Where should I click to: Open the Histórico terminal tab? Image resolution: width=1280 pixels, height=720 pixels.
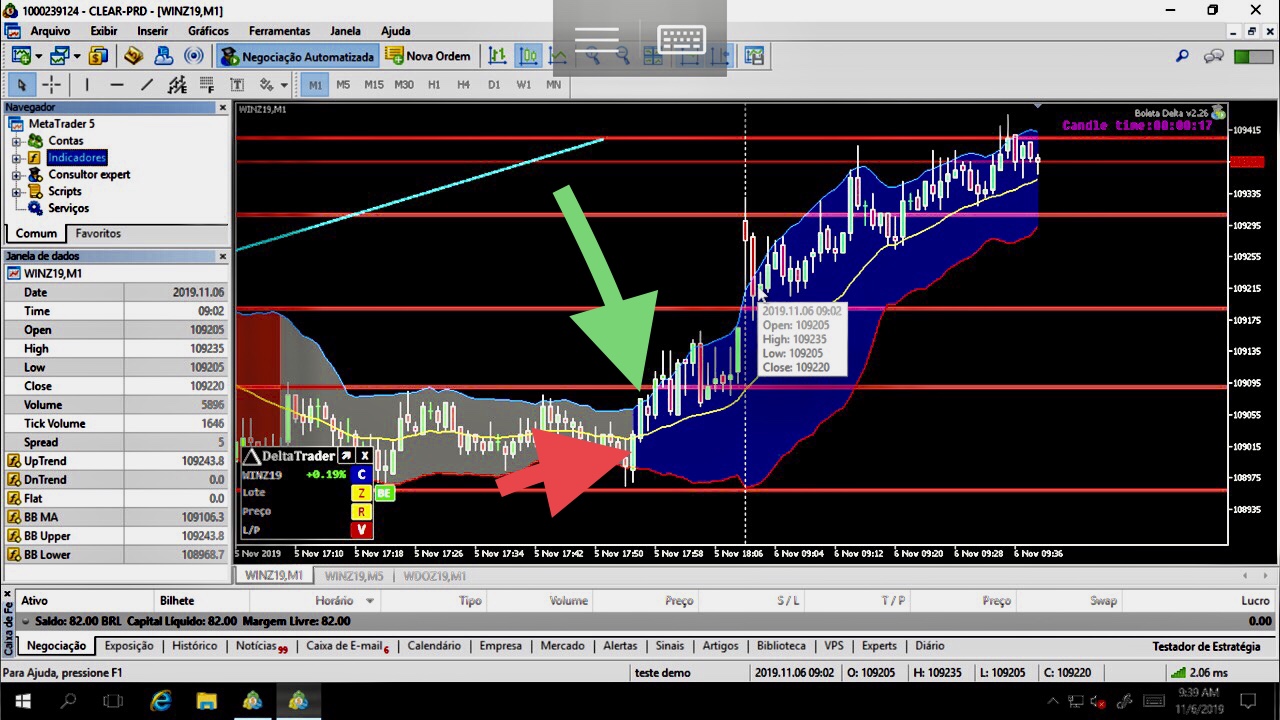click(x=194, y=646)
